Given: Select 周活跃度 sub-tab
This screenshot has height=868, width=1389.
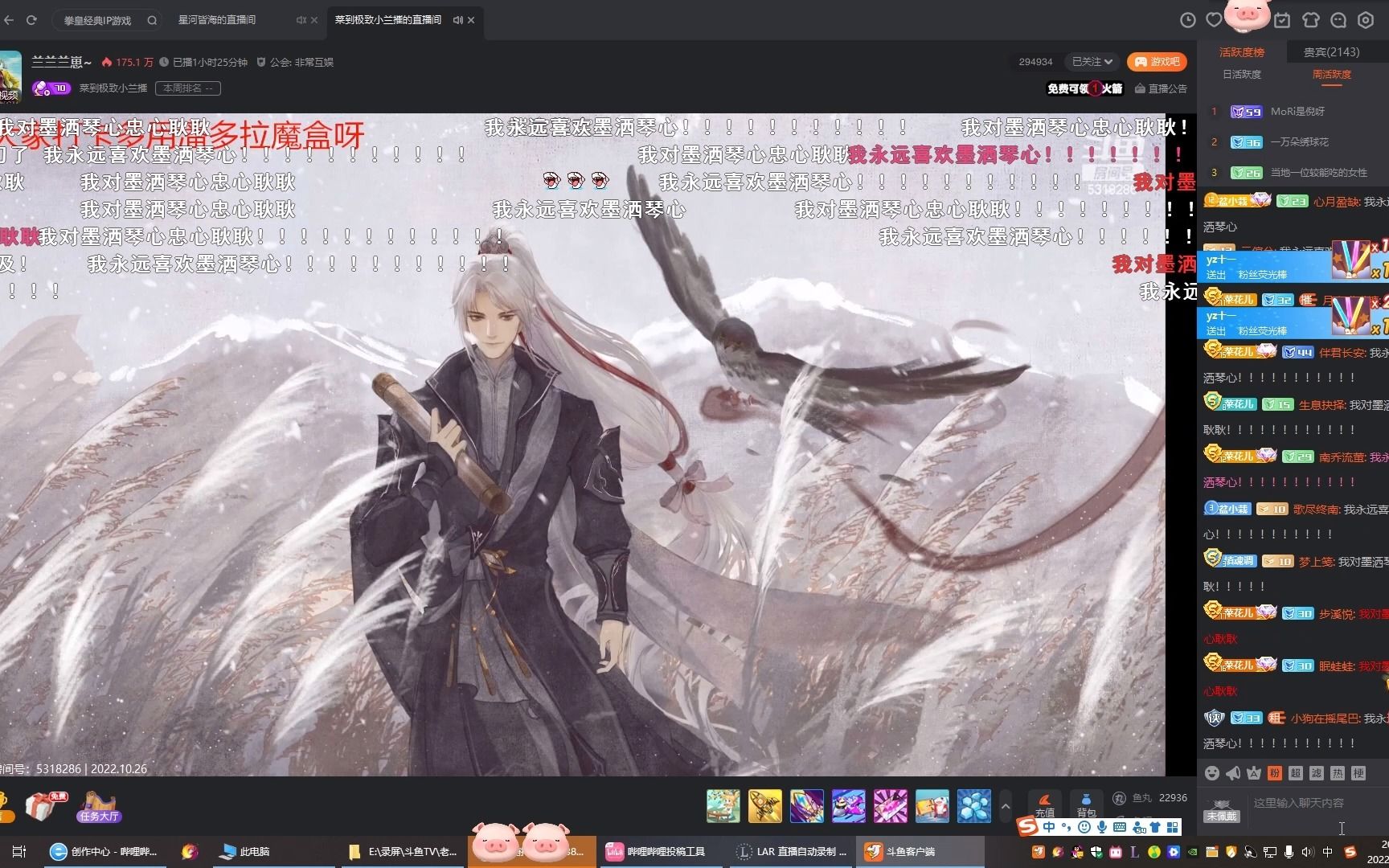Looking at the screenshot, I should tap(1332, 74).
